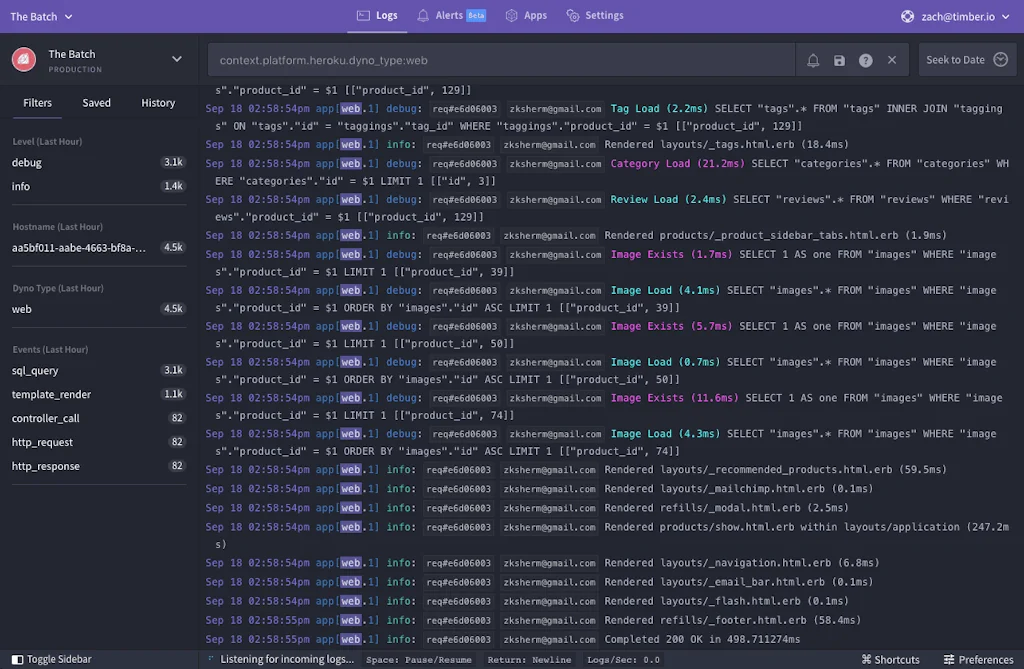
Task: Open the zach@timber.io account menu
Action: (x=957, y=16)
